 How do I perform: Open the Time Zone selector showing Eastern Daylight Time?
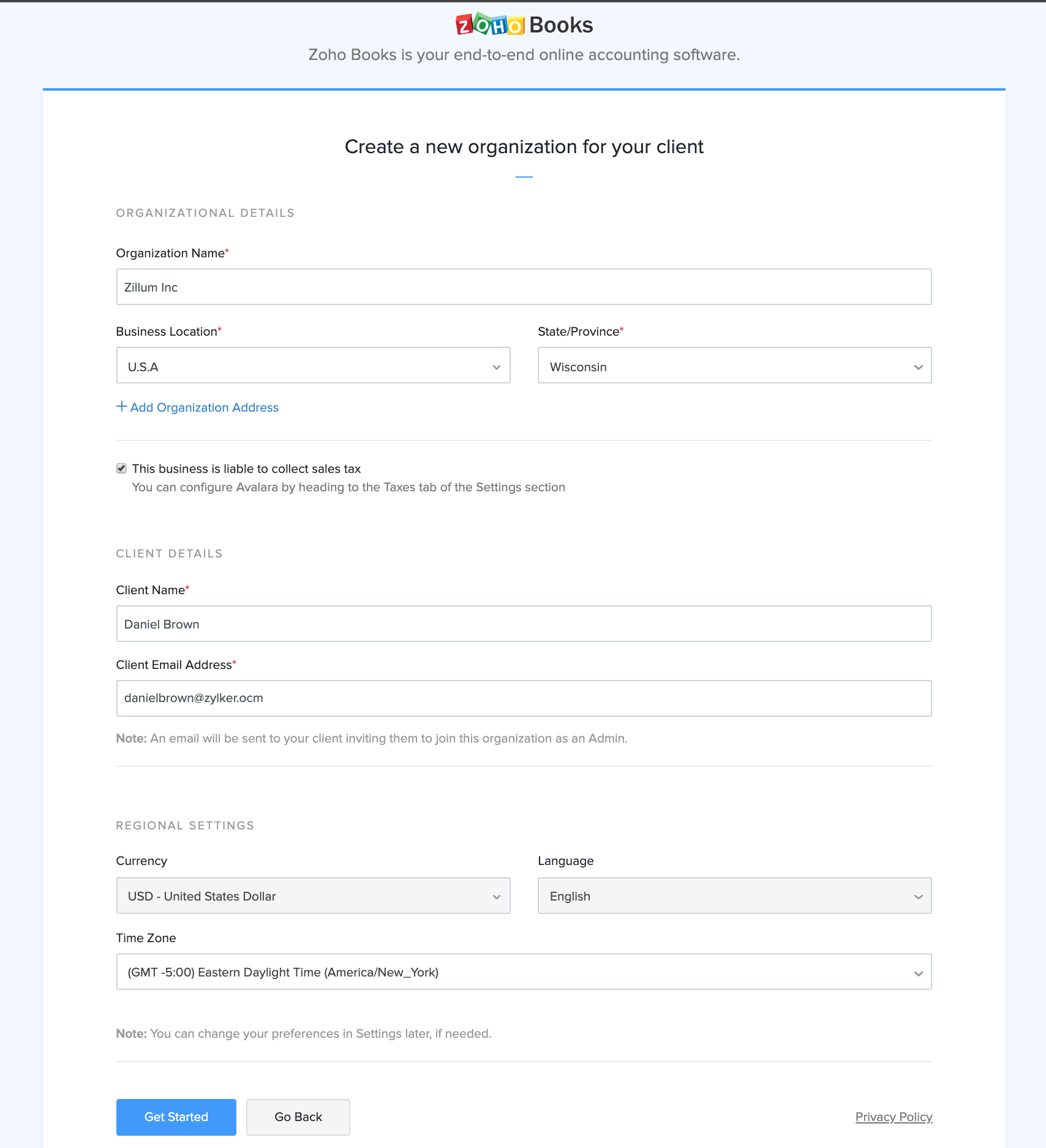coord(524,972)
